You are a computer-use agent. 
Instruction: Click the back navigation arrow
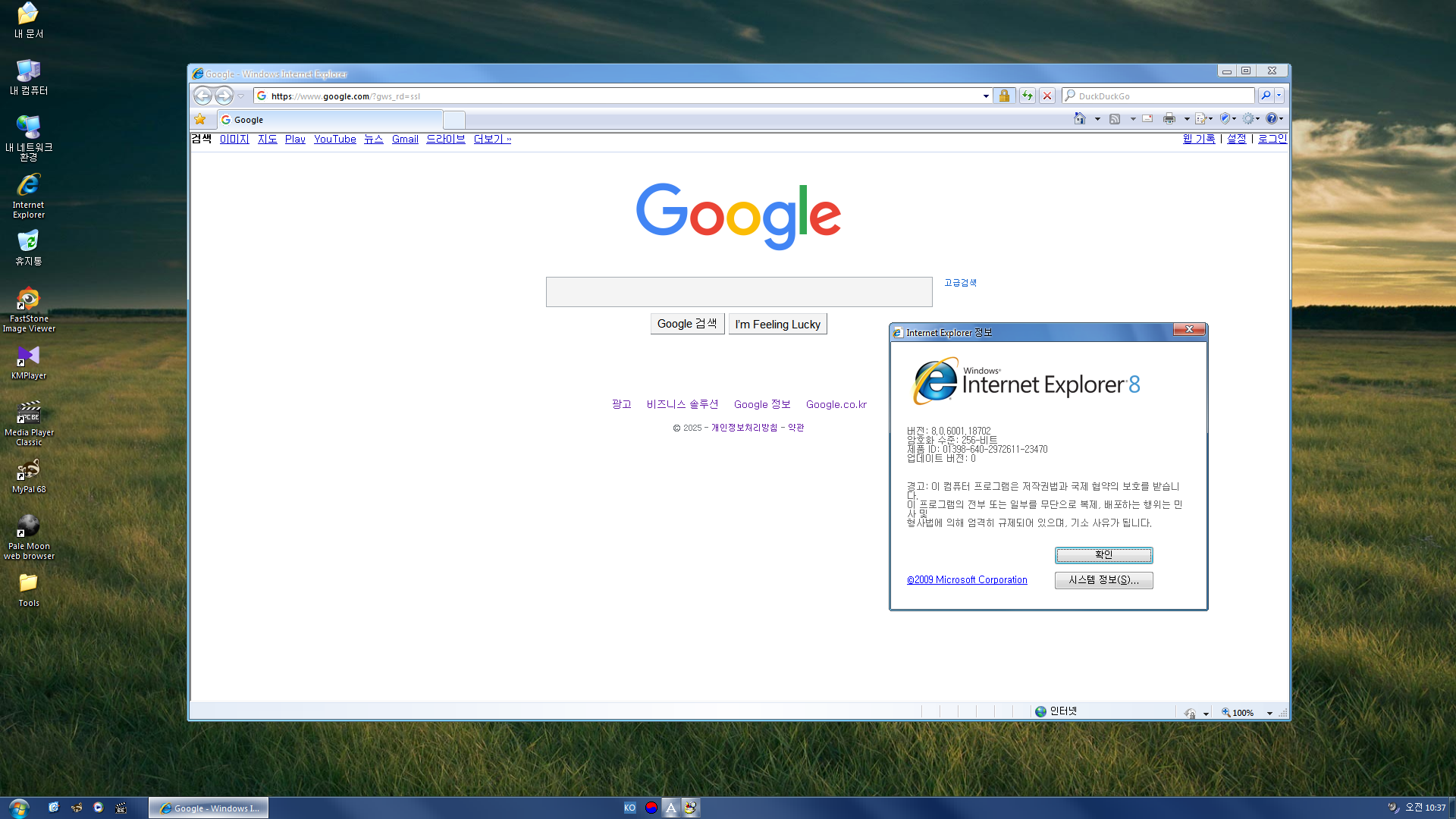[202, 96]
